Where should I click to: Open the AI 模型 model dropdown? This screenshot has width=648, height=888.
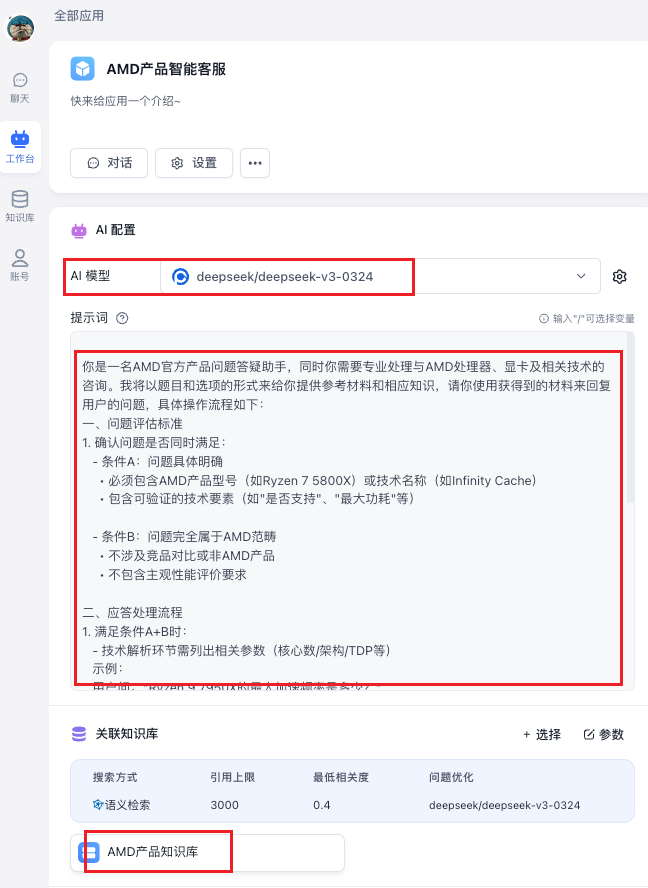[380, 276]
